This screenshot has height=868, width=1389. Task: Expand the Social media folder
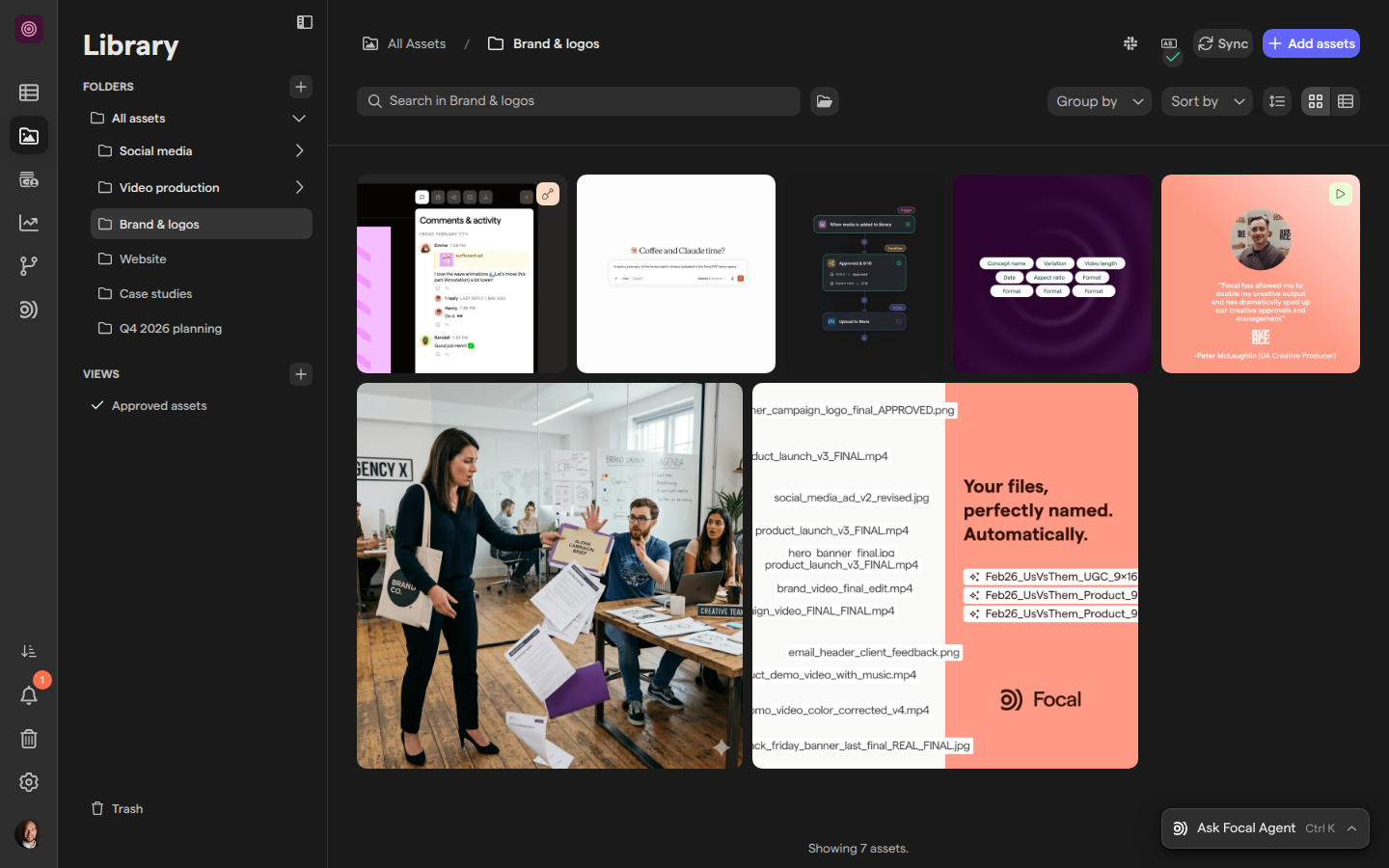pyautogui.click(x=299, y=151)
